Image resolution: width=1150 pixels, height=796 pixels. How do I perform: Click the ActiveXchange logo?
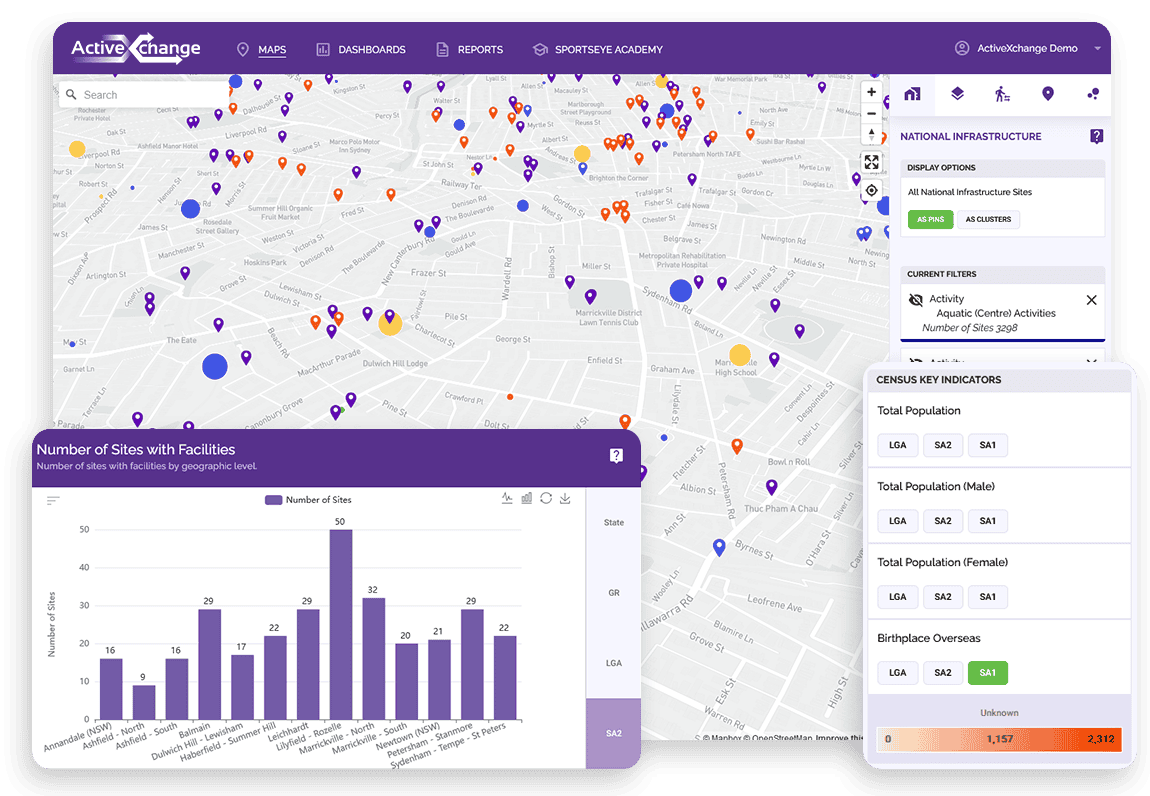136,48
